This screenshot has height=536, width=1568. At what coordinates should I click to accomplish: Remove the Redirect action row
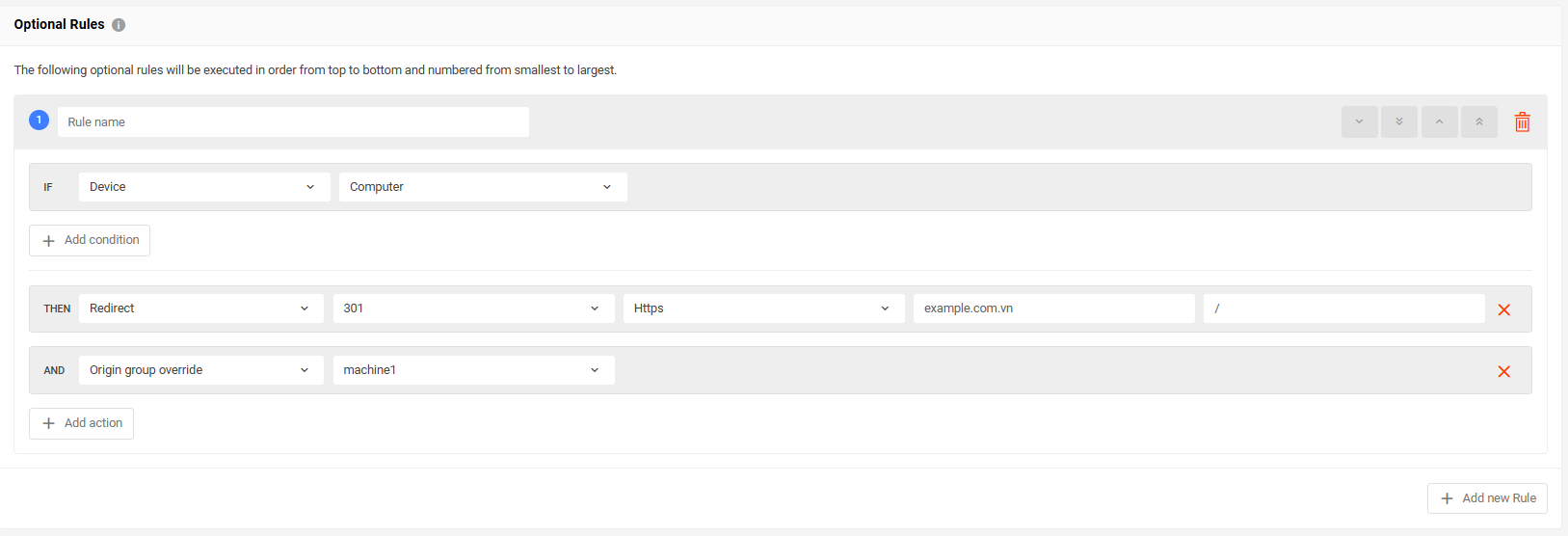point(1503,309)
